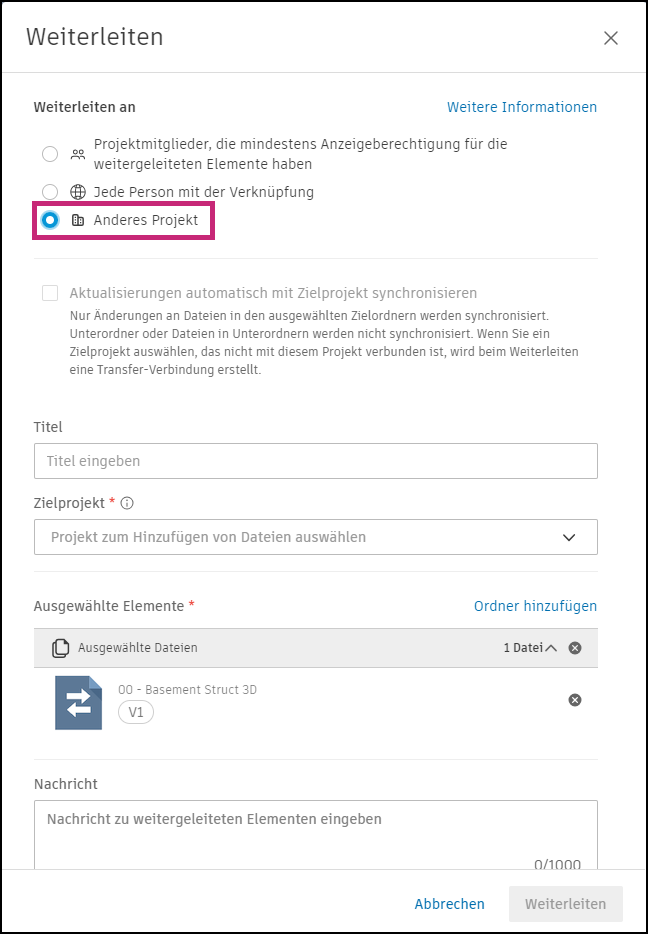Click the X in the Ausgewählte Dateien header

[575, 648]
